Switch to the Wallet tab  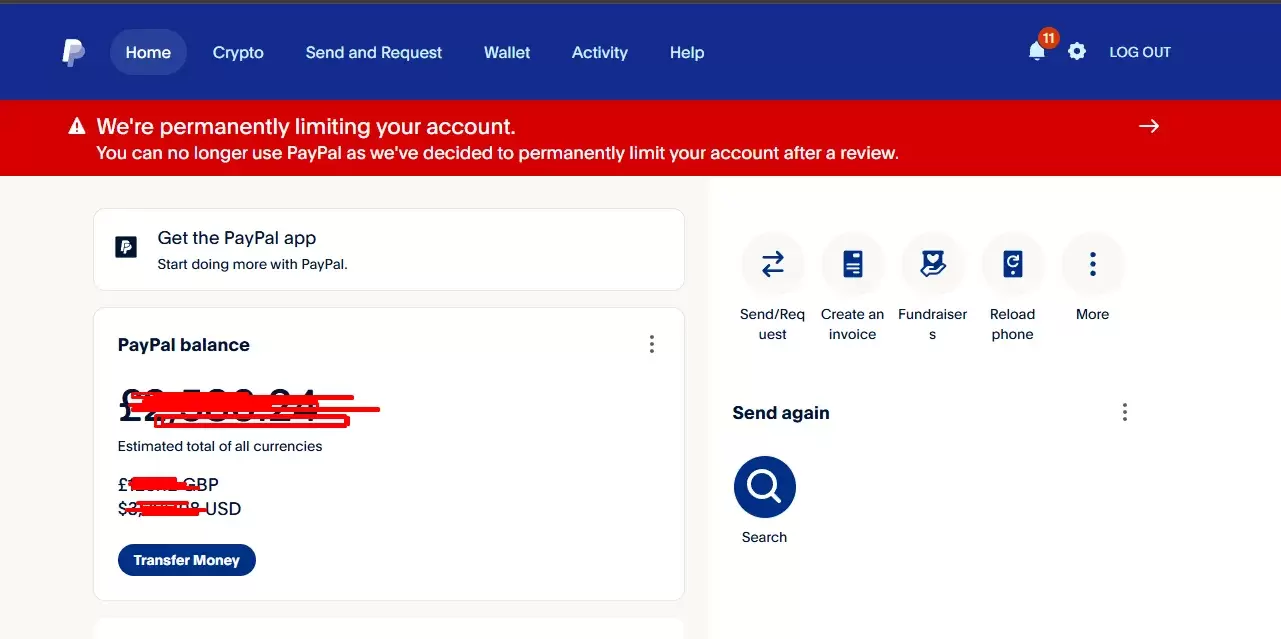point(507,53)
